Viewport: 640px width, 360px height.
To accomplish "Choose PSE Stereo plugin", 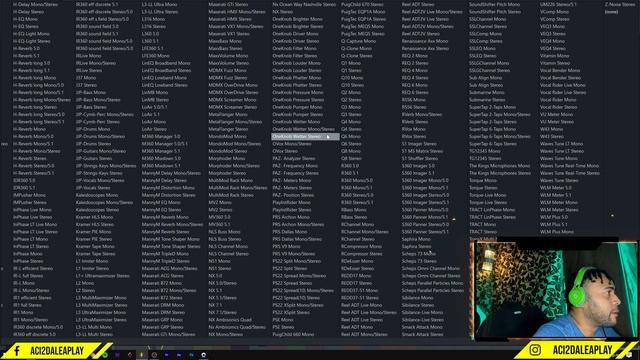I will point(283,327).
